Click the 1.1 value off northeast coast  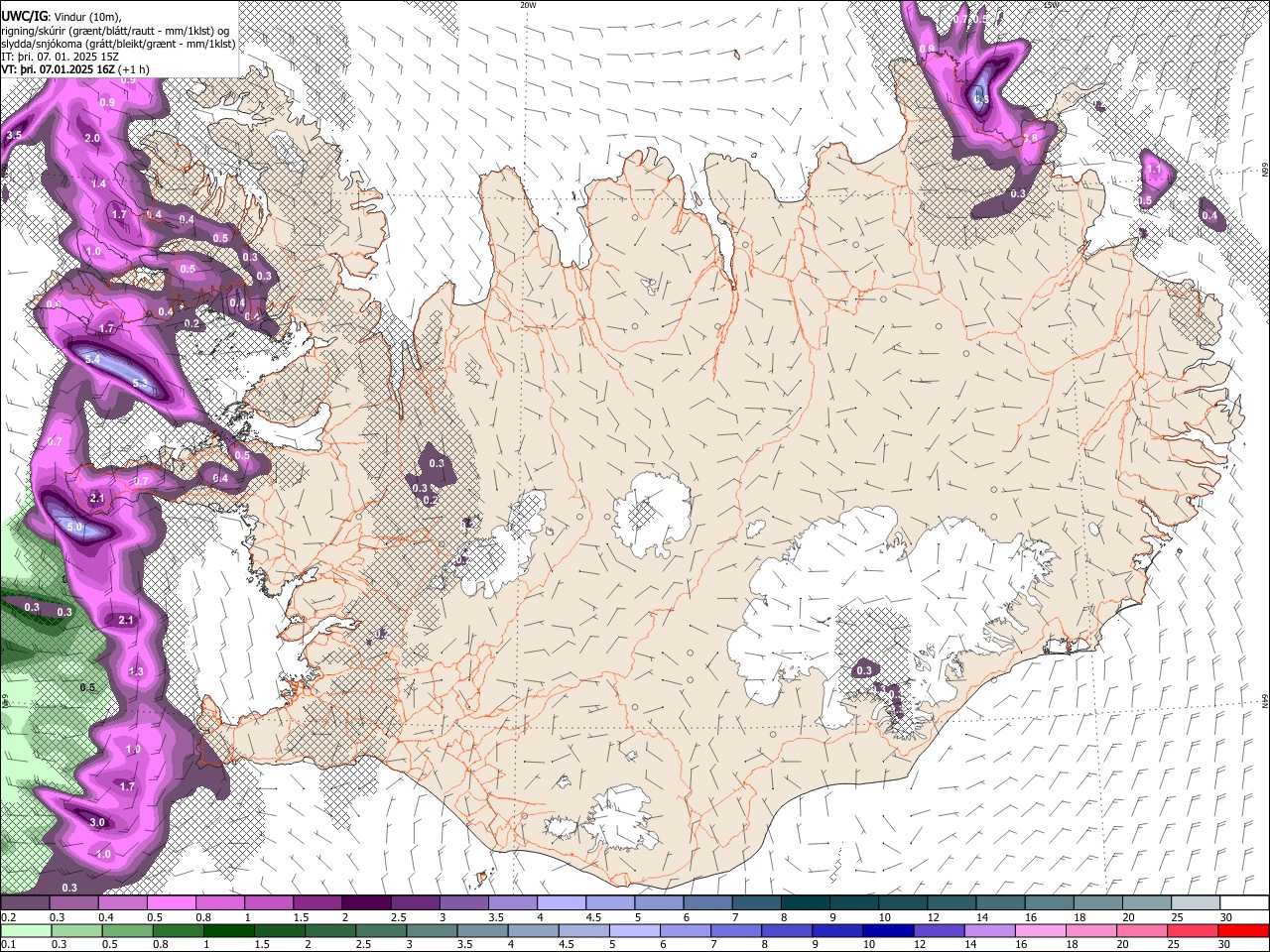[1154, 170]
